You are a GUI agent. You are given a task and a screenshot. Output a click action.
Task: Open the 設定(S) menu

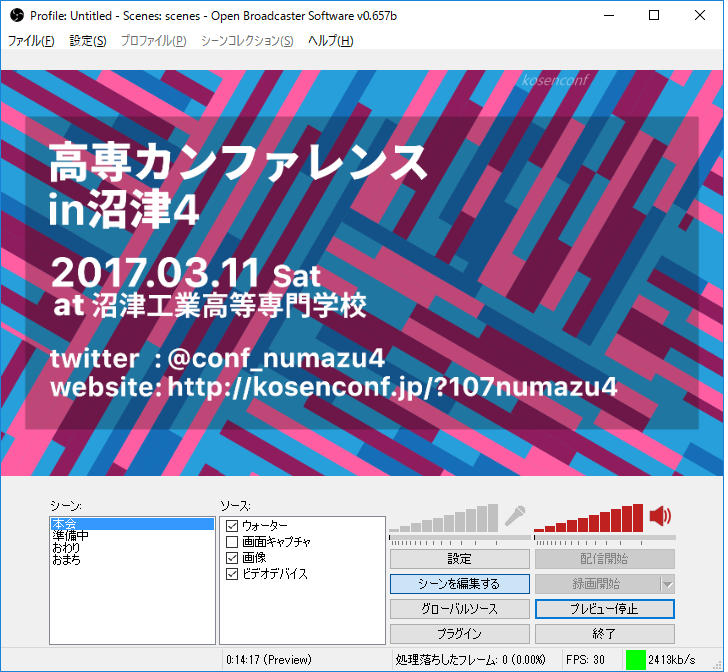pos(88,41)
